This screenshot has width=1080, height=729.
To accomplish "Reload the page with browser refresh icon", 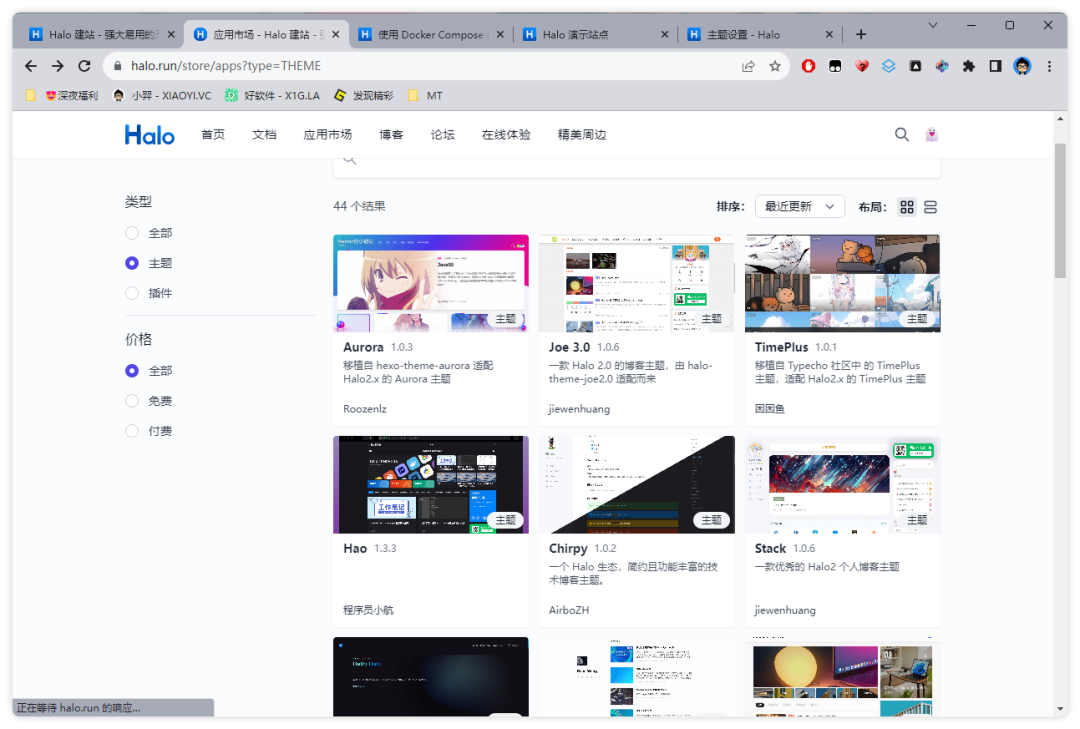I will [85, 66].
